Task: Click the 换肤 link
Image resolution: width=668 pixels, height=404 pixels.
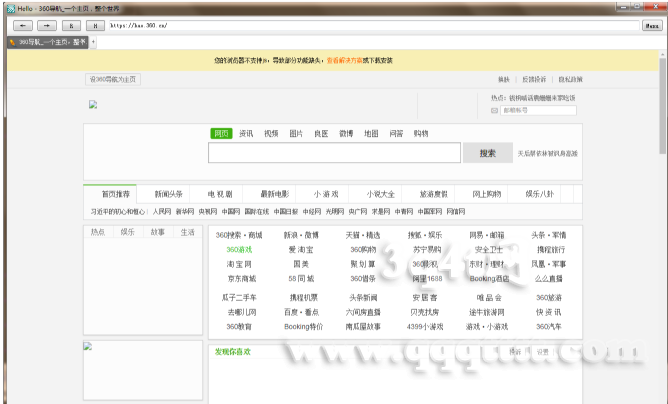Action: point(504,79)
